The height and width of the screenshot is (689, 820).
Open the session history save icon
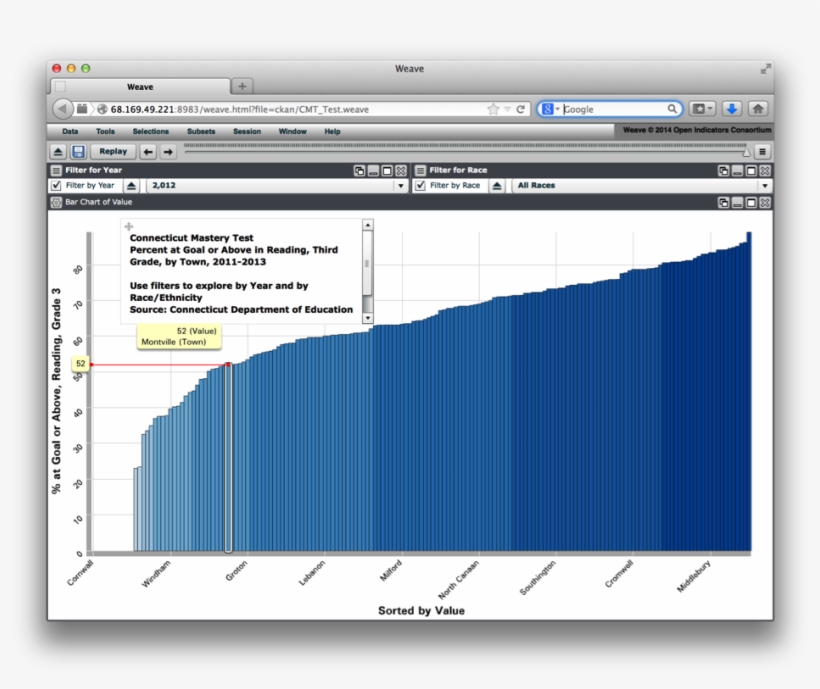tap(79, 151)
